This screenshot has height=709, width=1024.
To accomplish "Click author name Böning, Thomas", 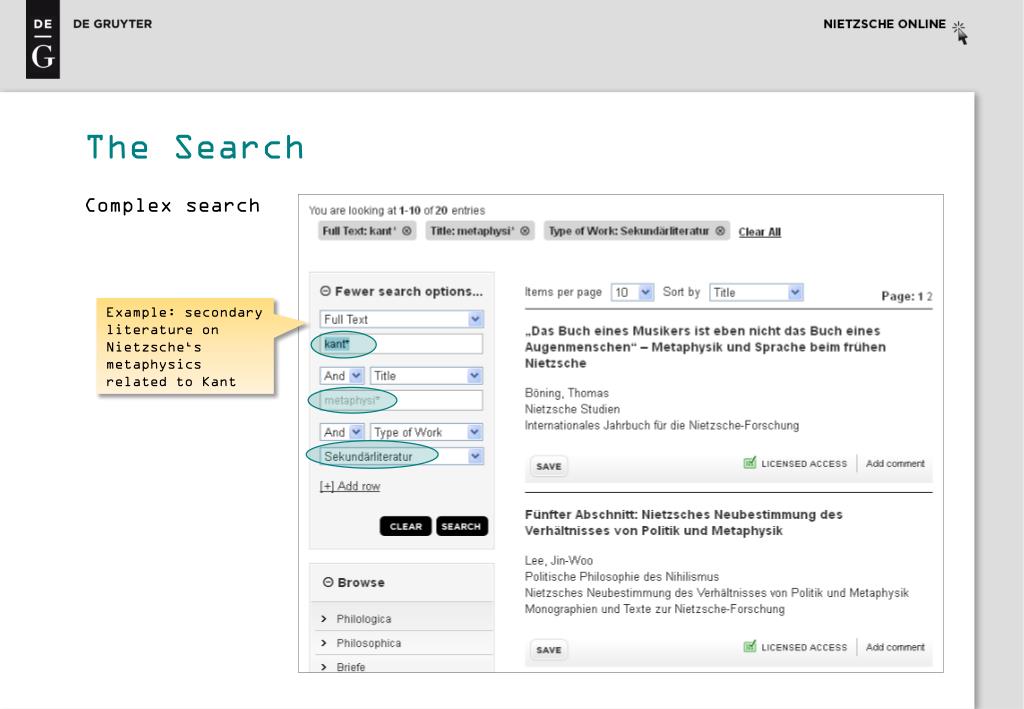I will tap(566, 393).
